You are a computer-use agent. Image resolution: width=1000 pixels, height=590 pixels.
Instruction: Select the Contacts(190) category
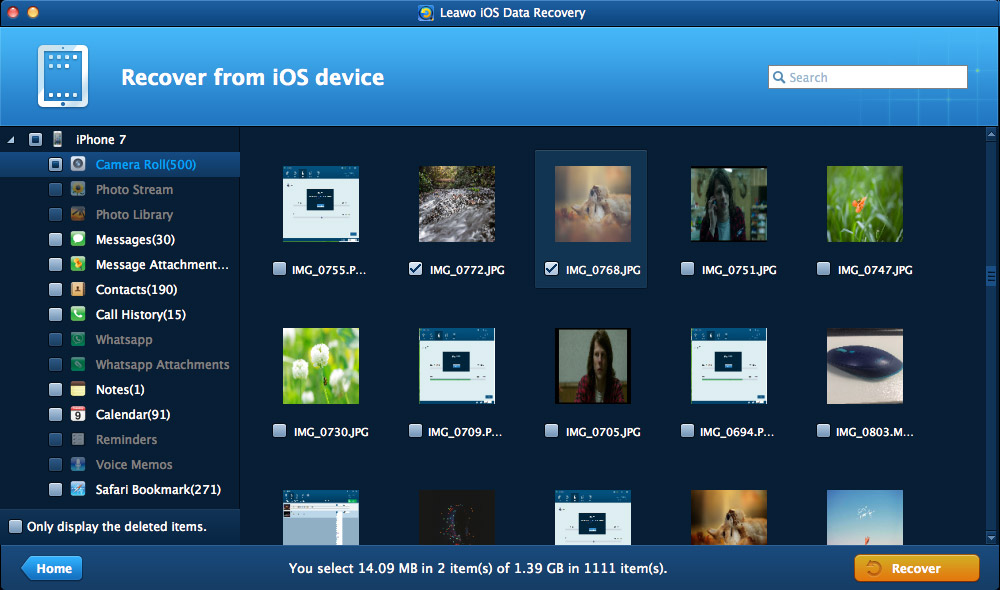pos(136,289)
